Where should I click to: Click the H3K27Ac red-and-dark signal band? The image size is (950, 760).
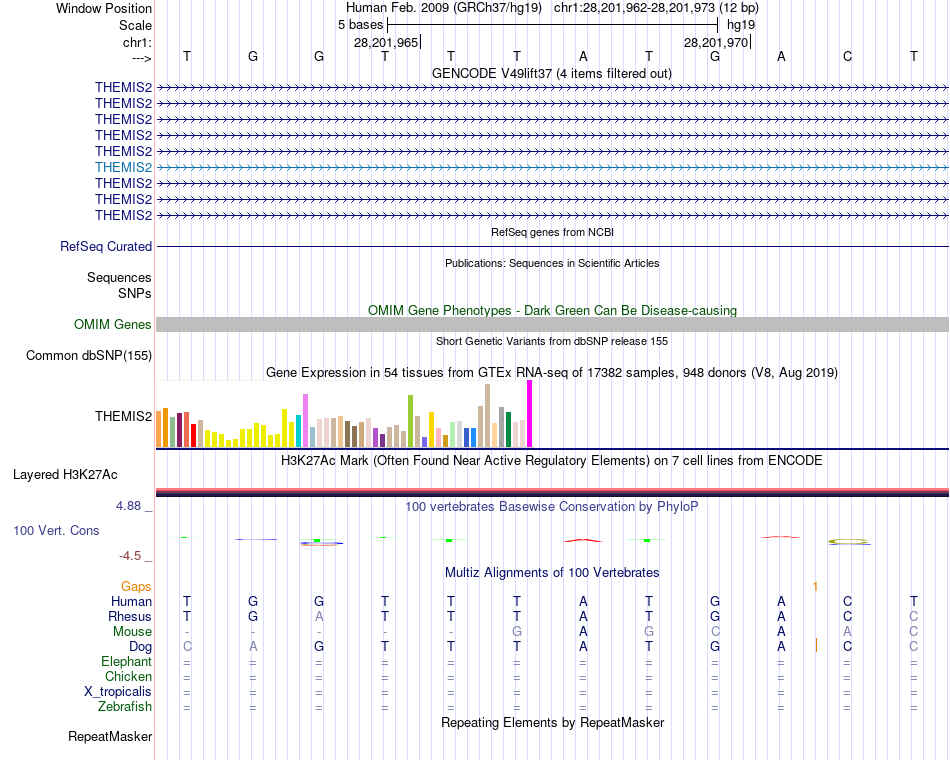click(552, 492)
